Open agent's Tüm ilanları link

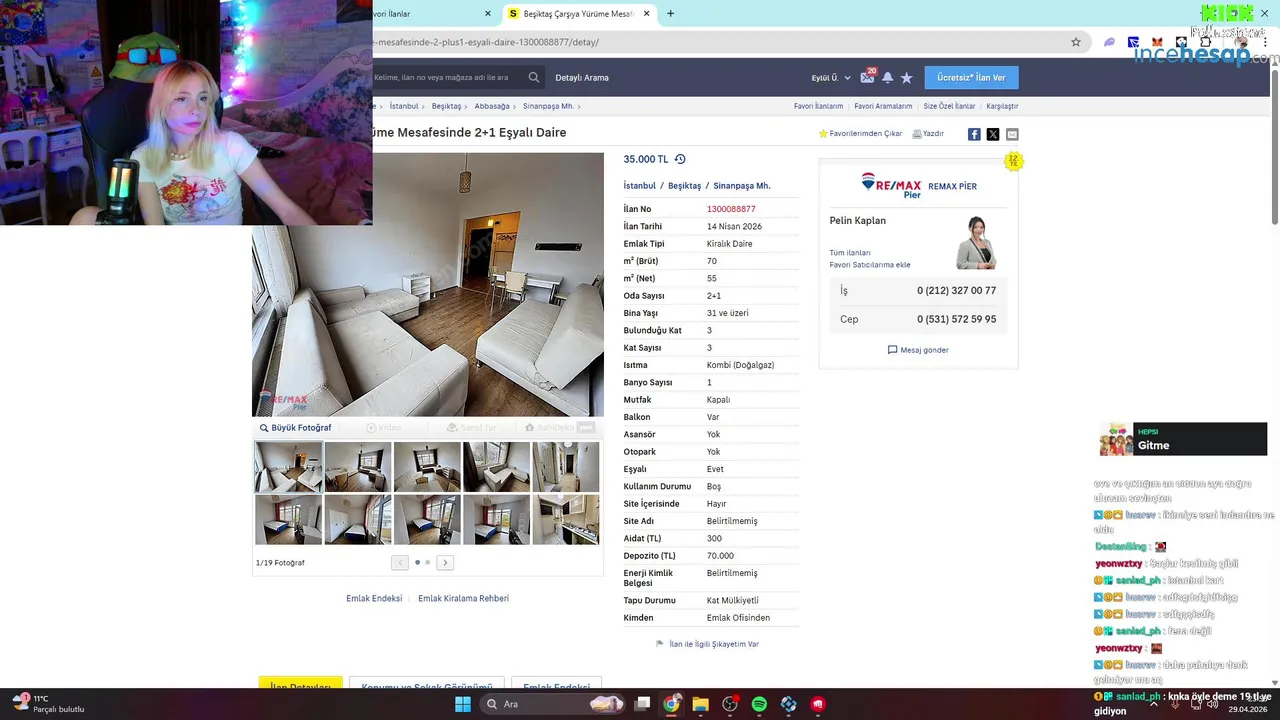850,253
